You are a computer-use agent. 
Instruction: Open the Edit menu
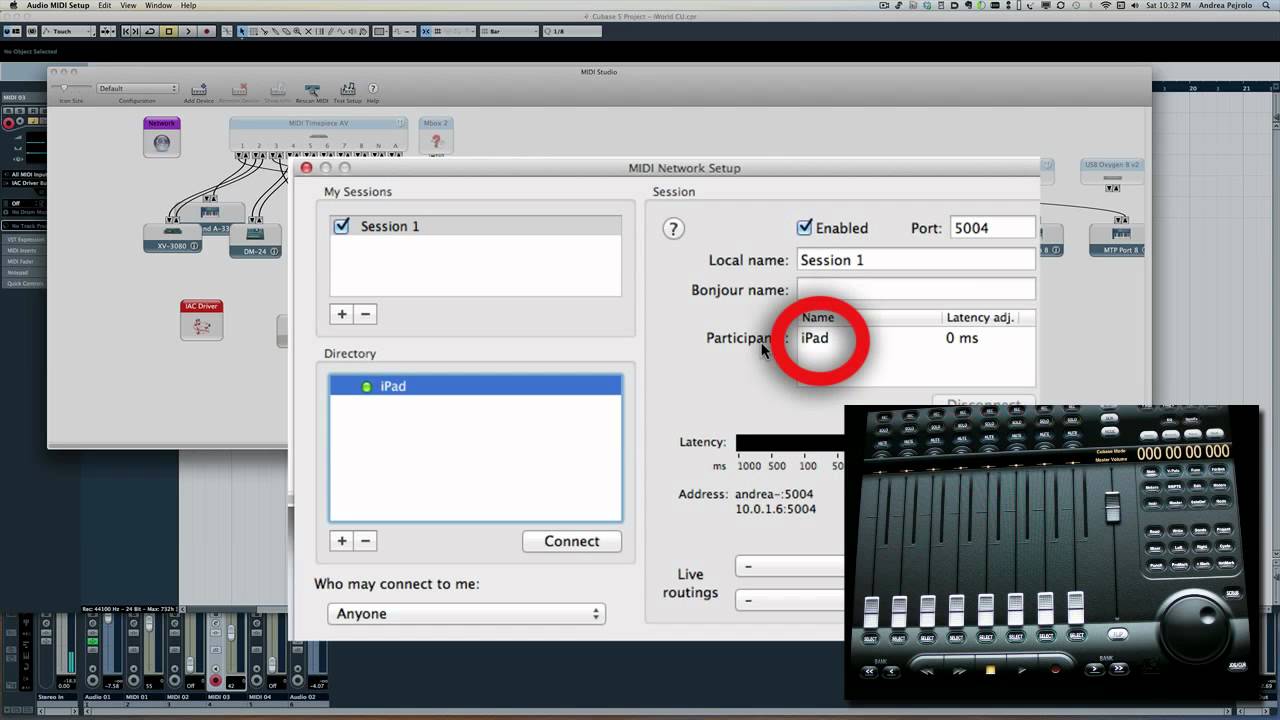click(104, 6)
